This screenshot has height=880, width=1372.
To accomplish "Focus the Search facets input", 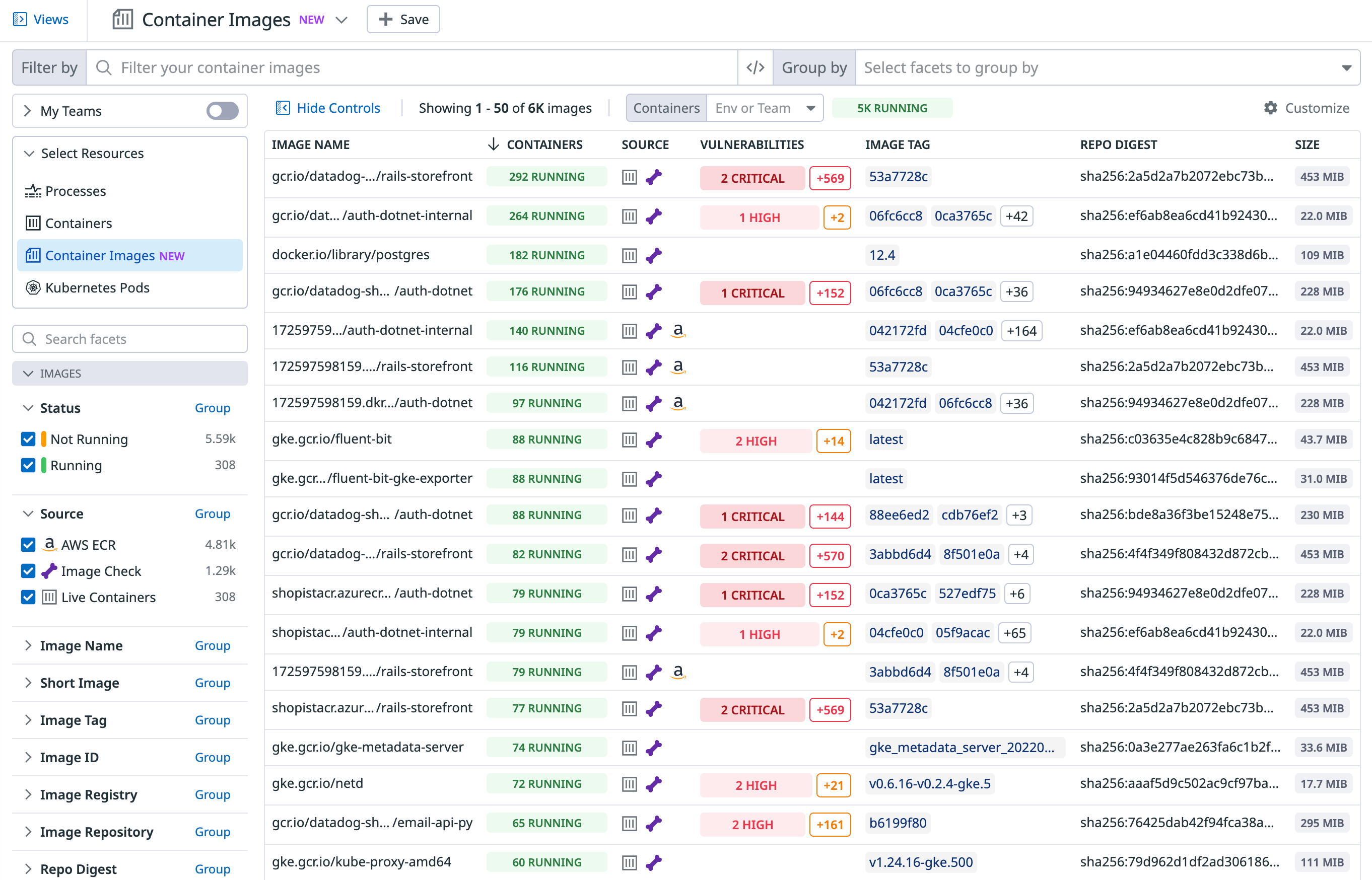I will point(130,339).
